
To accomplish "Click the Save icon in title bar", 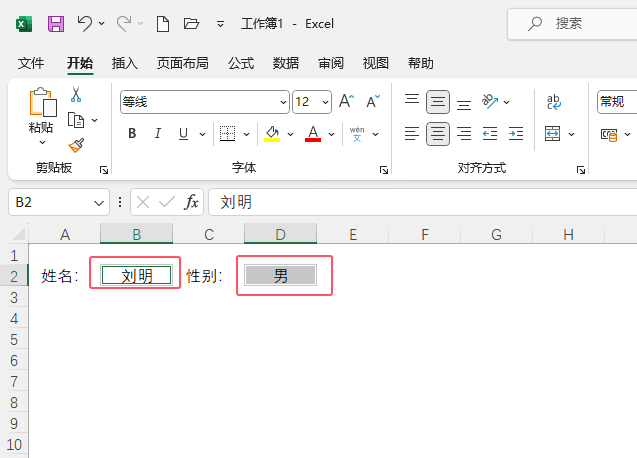I will tap(56, 24).
